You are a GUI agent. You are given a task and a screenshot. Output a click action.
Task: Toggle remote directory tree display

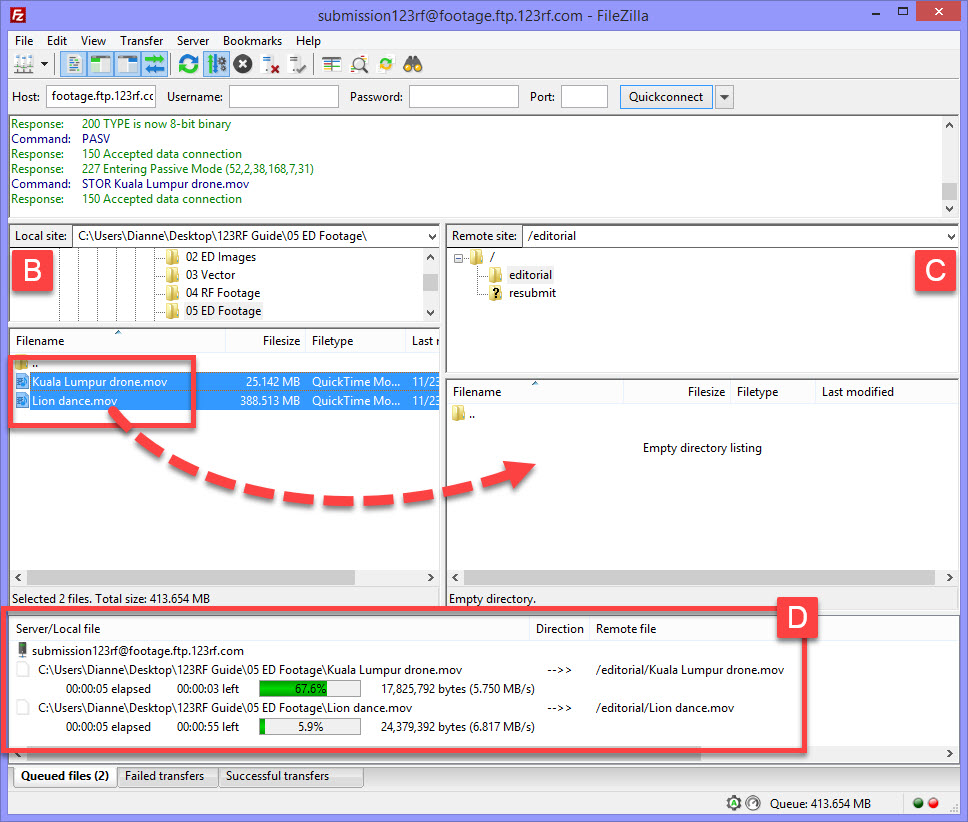coord(127,64)
